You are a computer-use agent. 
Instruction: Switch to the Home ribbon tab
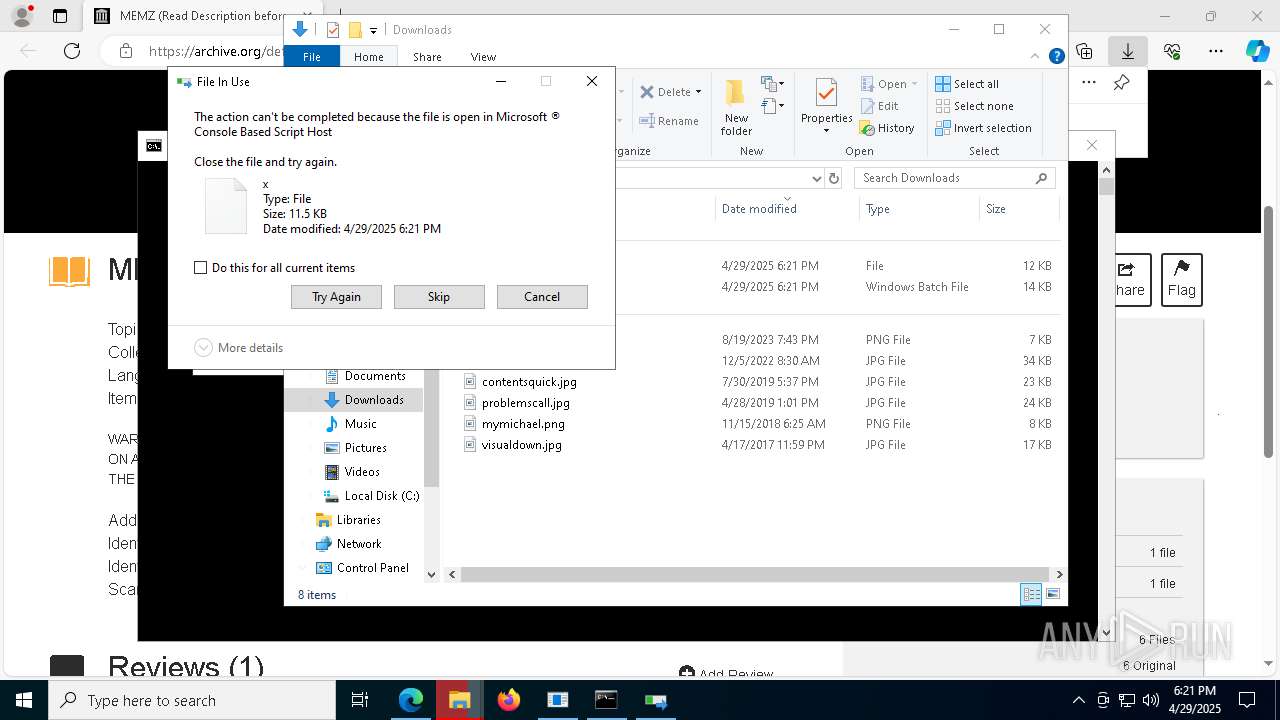(x=369, y=57)
